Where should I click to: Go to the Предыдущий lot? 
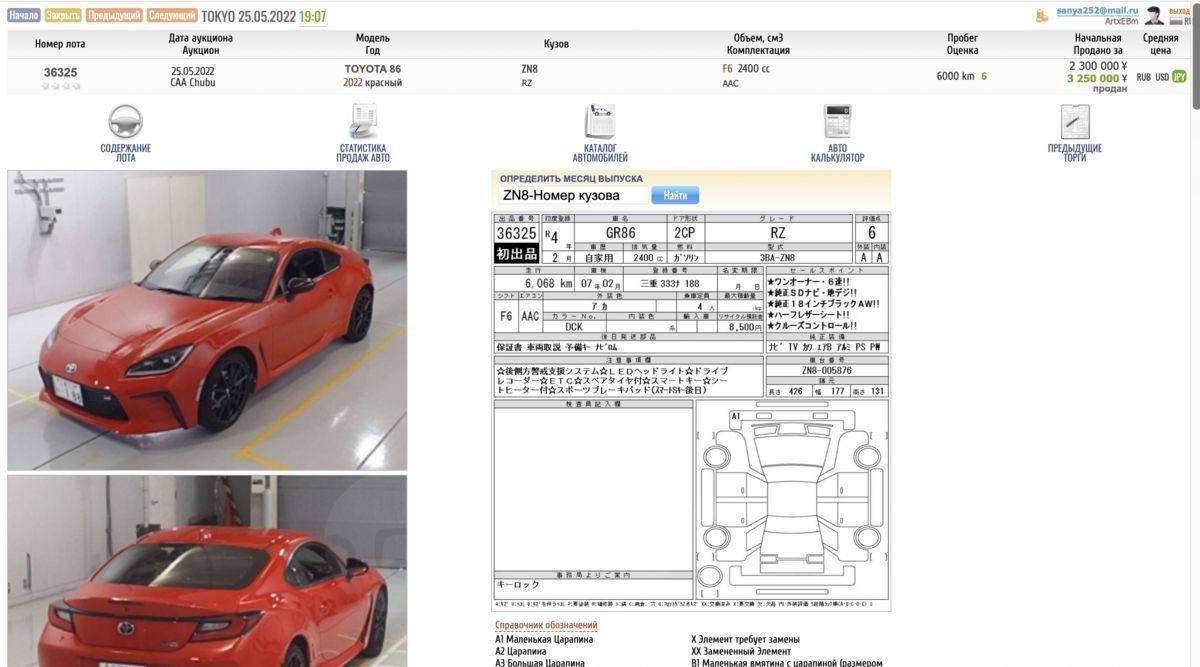[x=114, y=16]
